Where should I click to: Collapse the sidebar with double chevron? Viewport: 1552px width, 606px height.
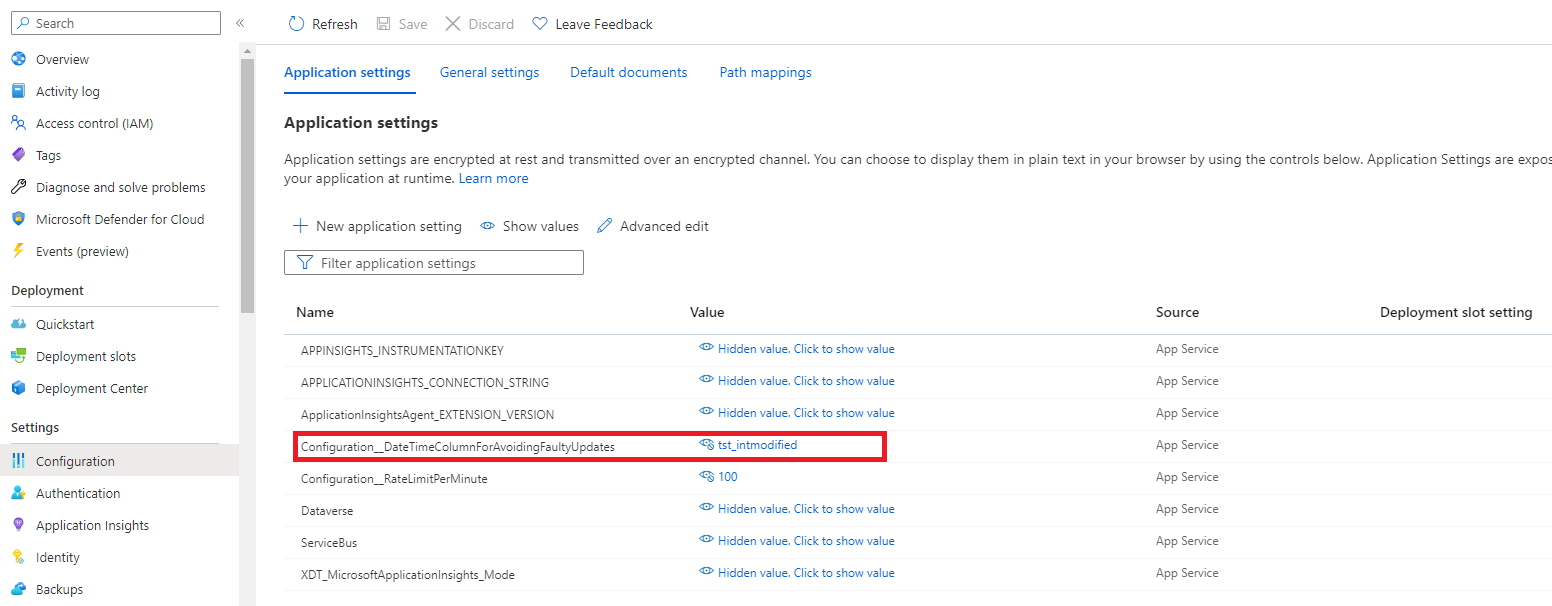coord(240,23)
